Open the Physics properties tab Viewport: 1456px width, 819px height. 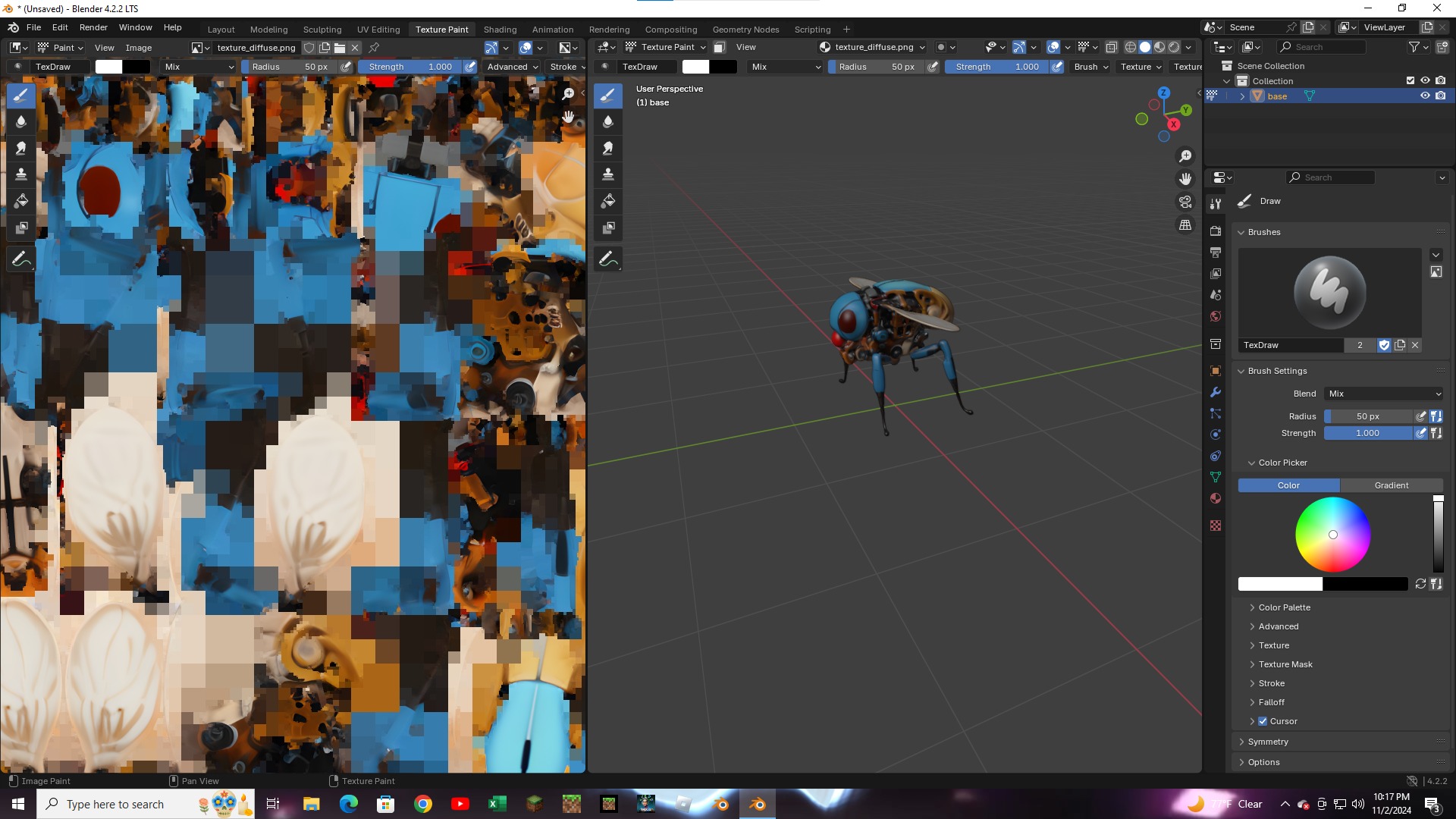pyautogui.click(x=1216, y=435)
